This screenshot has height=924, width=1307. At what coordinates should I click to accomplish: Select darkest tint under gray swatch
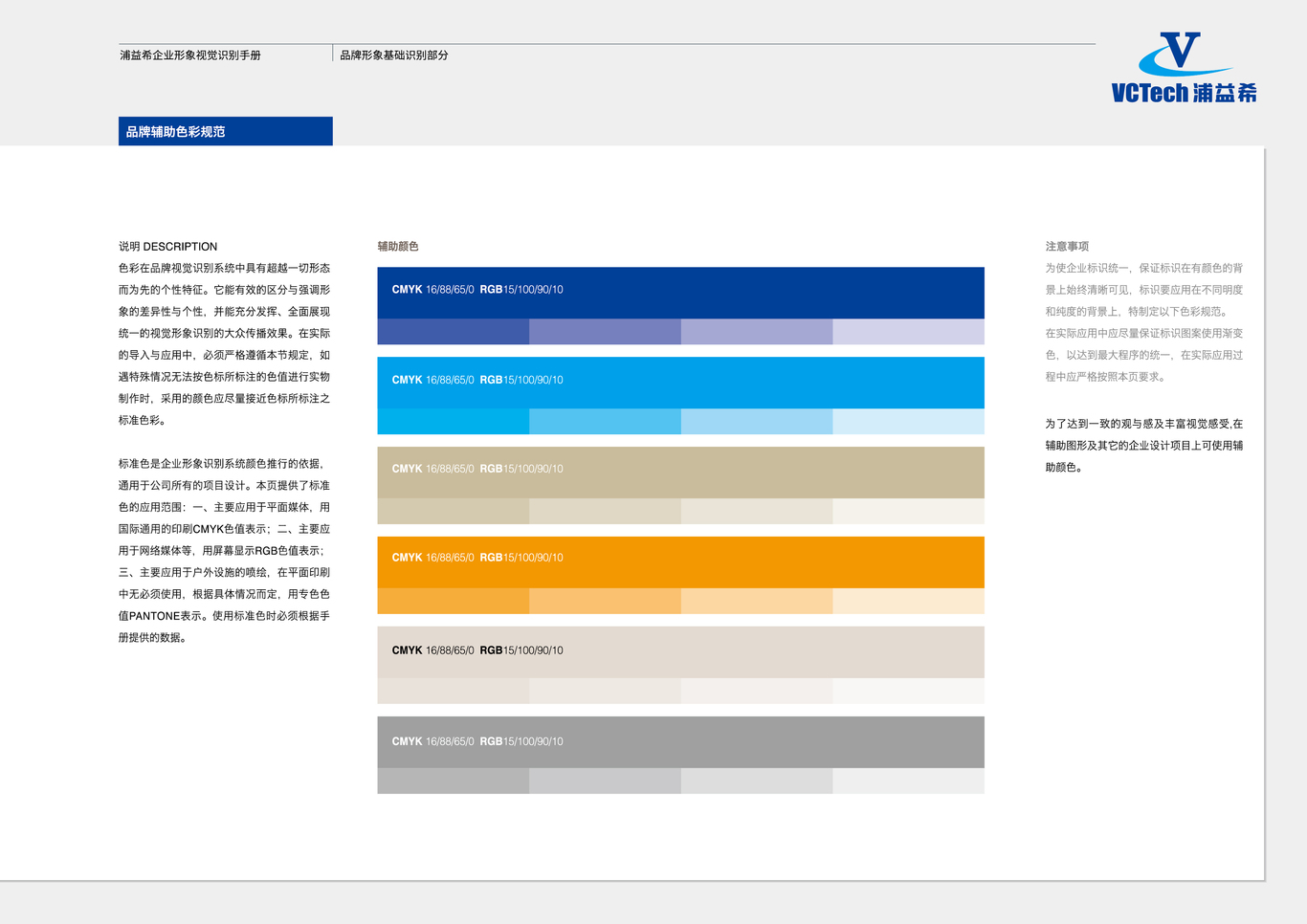tap(454, 781)
